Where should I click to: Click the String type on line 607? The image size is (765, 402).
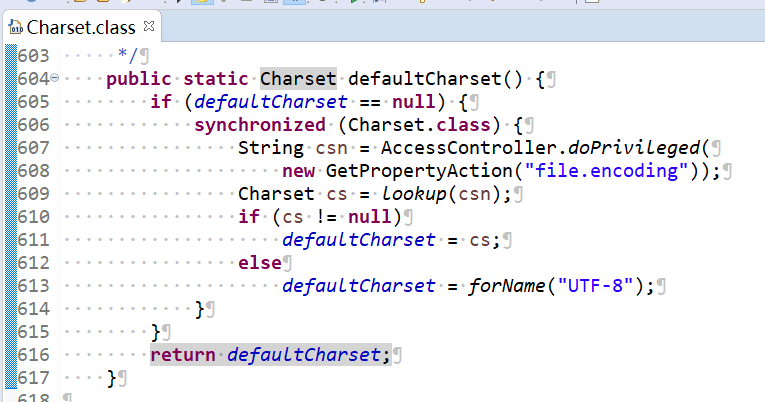(x=270, y=148)
